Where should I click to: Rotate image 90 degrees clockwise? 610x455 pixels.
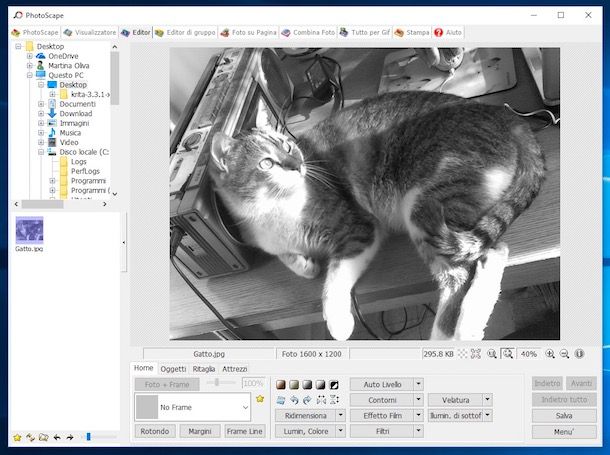307,400
